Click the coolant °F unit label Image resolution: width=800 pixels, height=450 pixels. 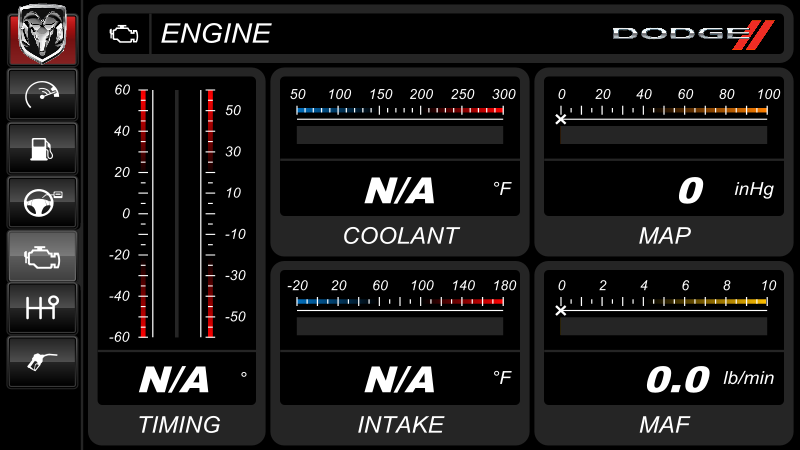pos(503,189)
